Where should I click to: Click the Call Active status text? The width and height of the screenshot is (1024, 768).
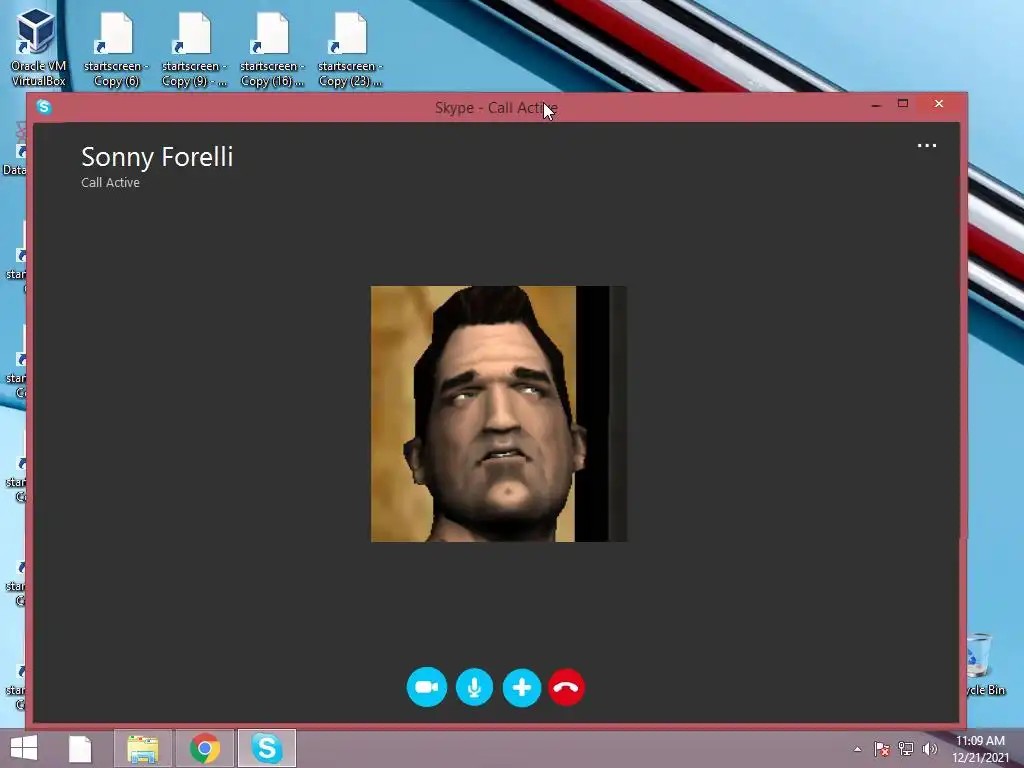[110, 183]
